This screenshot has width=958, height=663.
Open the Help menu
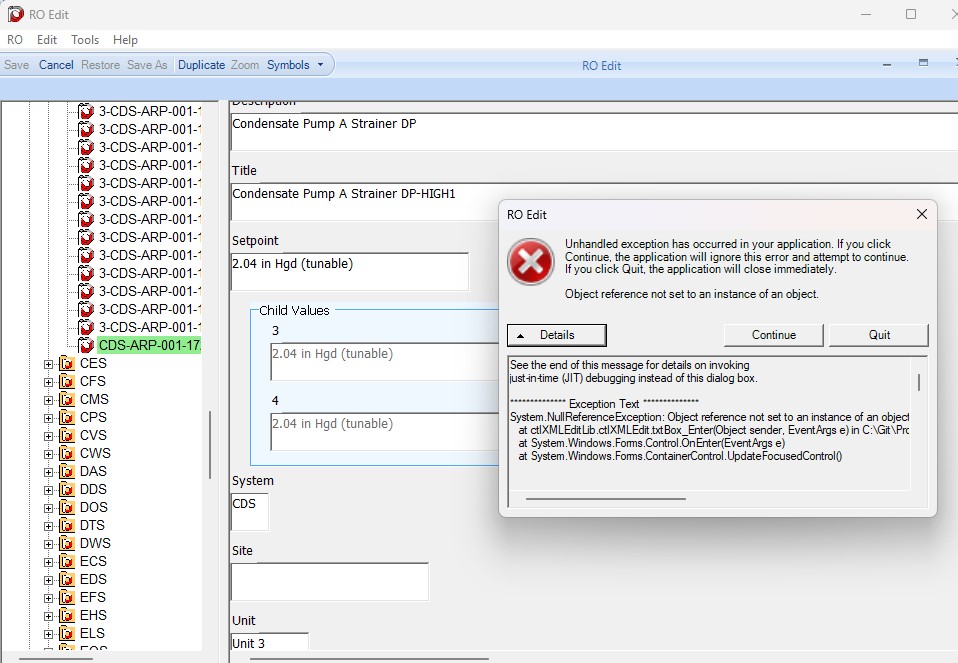[x=125, y=40]
